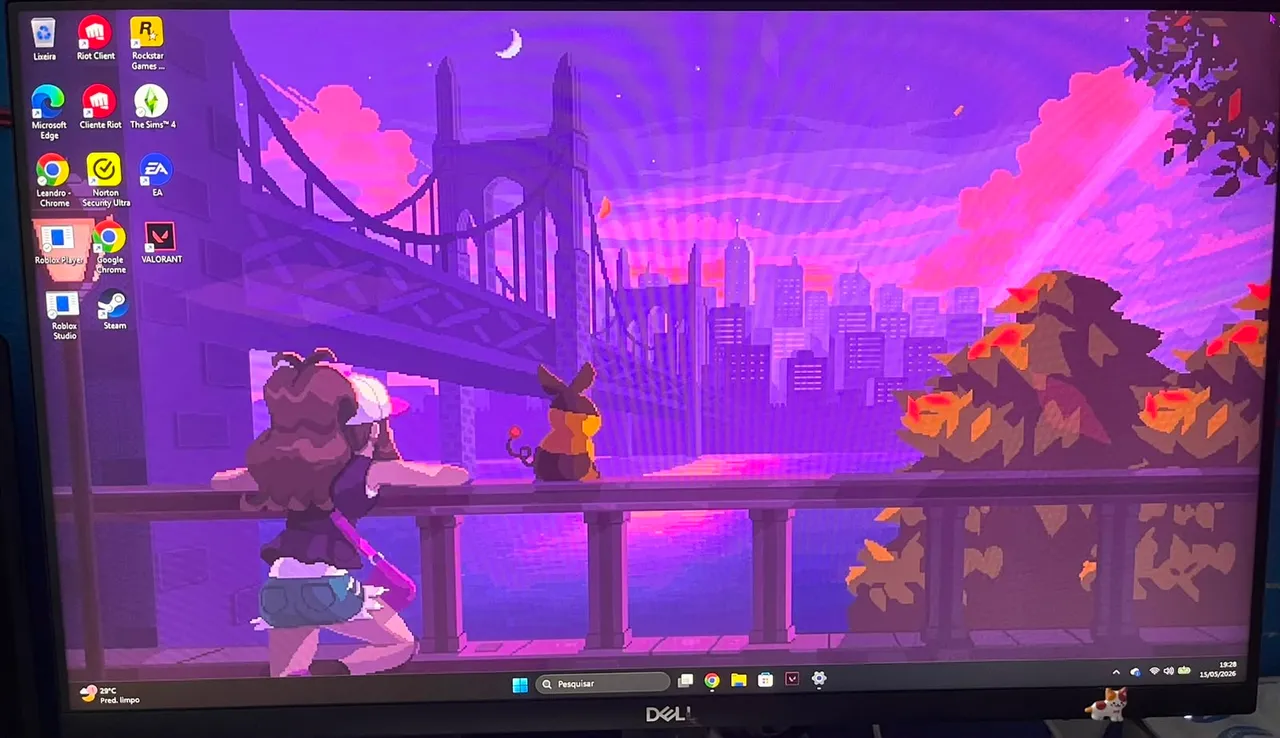Open Microsoft Store from the taskbar
This screenshot has width=1280, height=738.
pos(765,680)
